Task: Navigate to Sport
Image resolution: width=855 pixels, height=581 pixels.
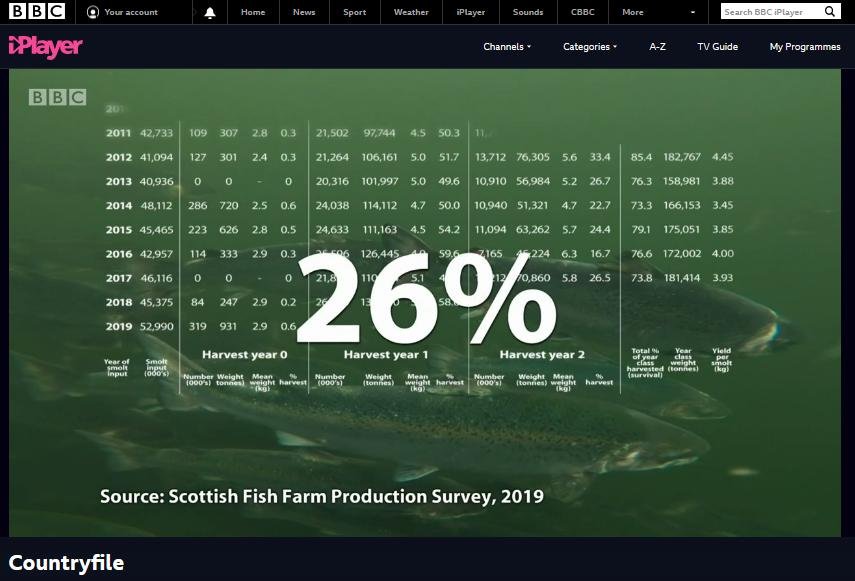Action: tap(354, 12)
